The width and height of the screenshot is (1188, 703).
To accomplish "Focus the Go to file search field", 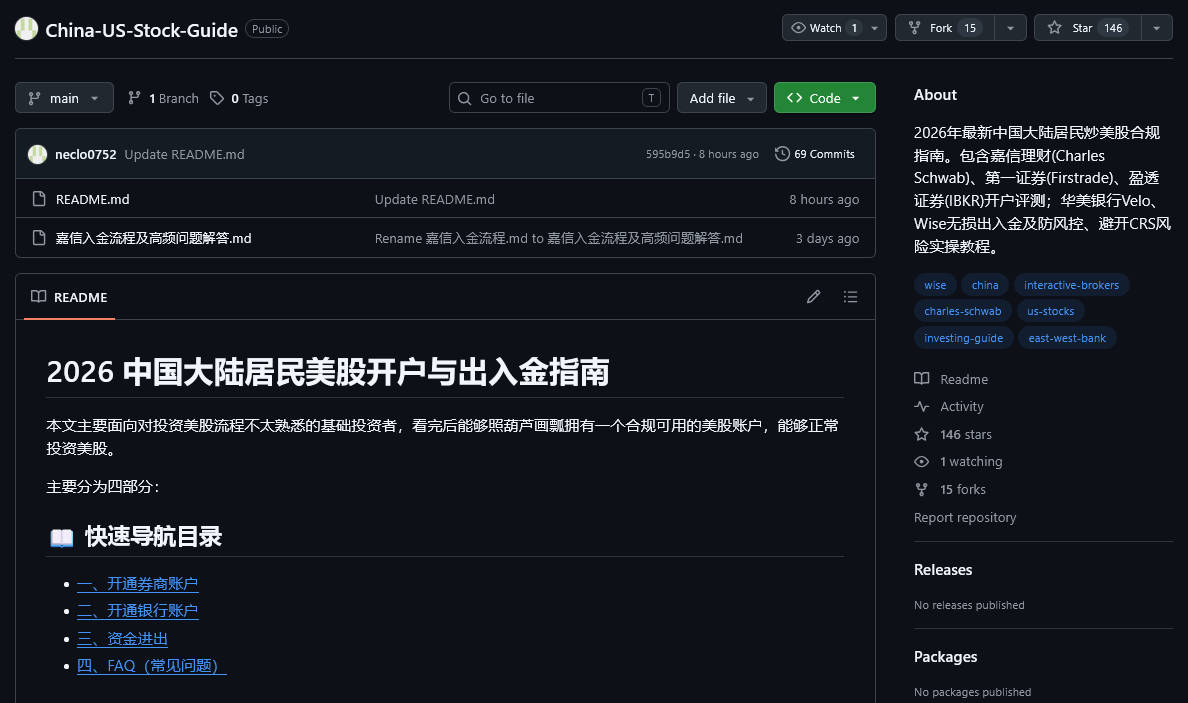I will coord(559,98).
